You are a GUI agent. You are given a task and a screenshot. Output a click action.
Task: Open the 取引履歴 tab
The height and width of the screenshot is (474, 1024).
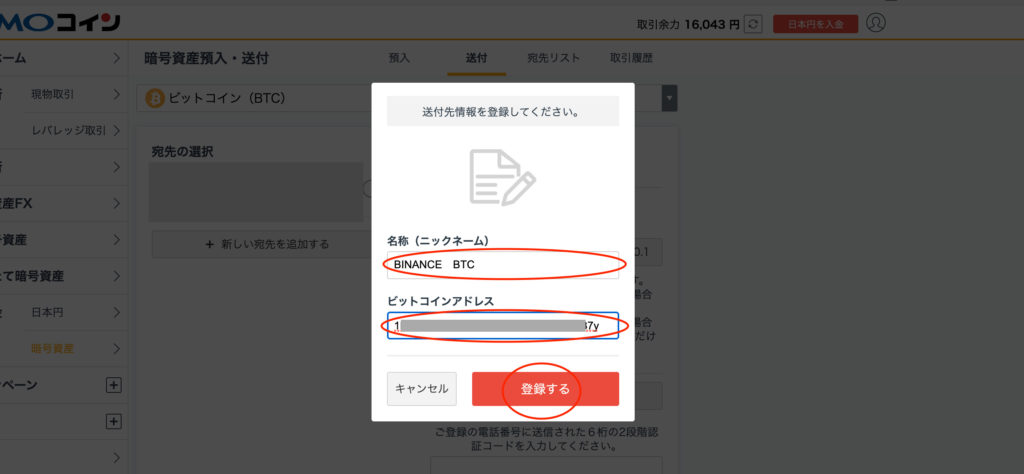pyautogui.click(x=631, y=57)
